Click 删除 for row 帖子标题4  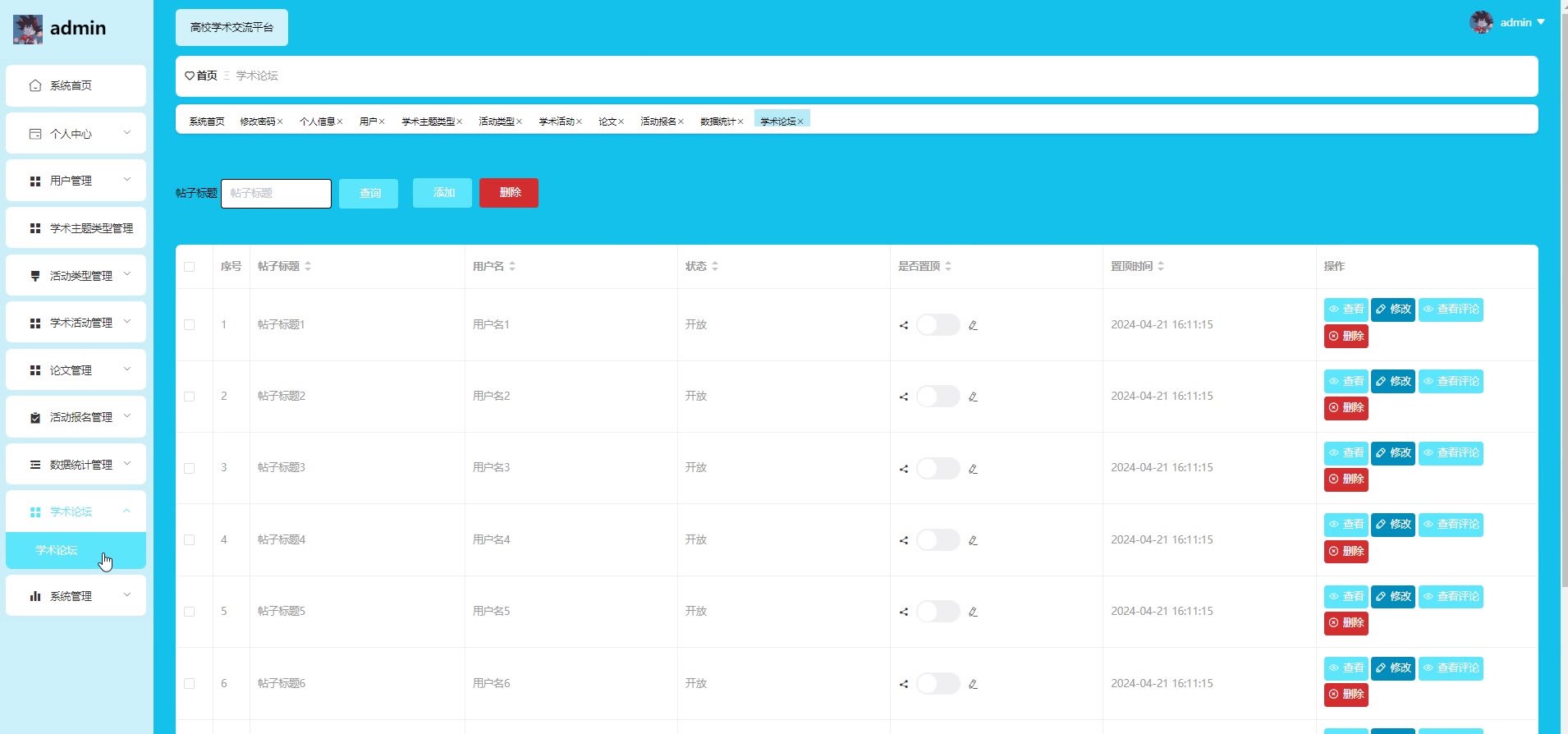click(x=1346, y=552)
